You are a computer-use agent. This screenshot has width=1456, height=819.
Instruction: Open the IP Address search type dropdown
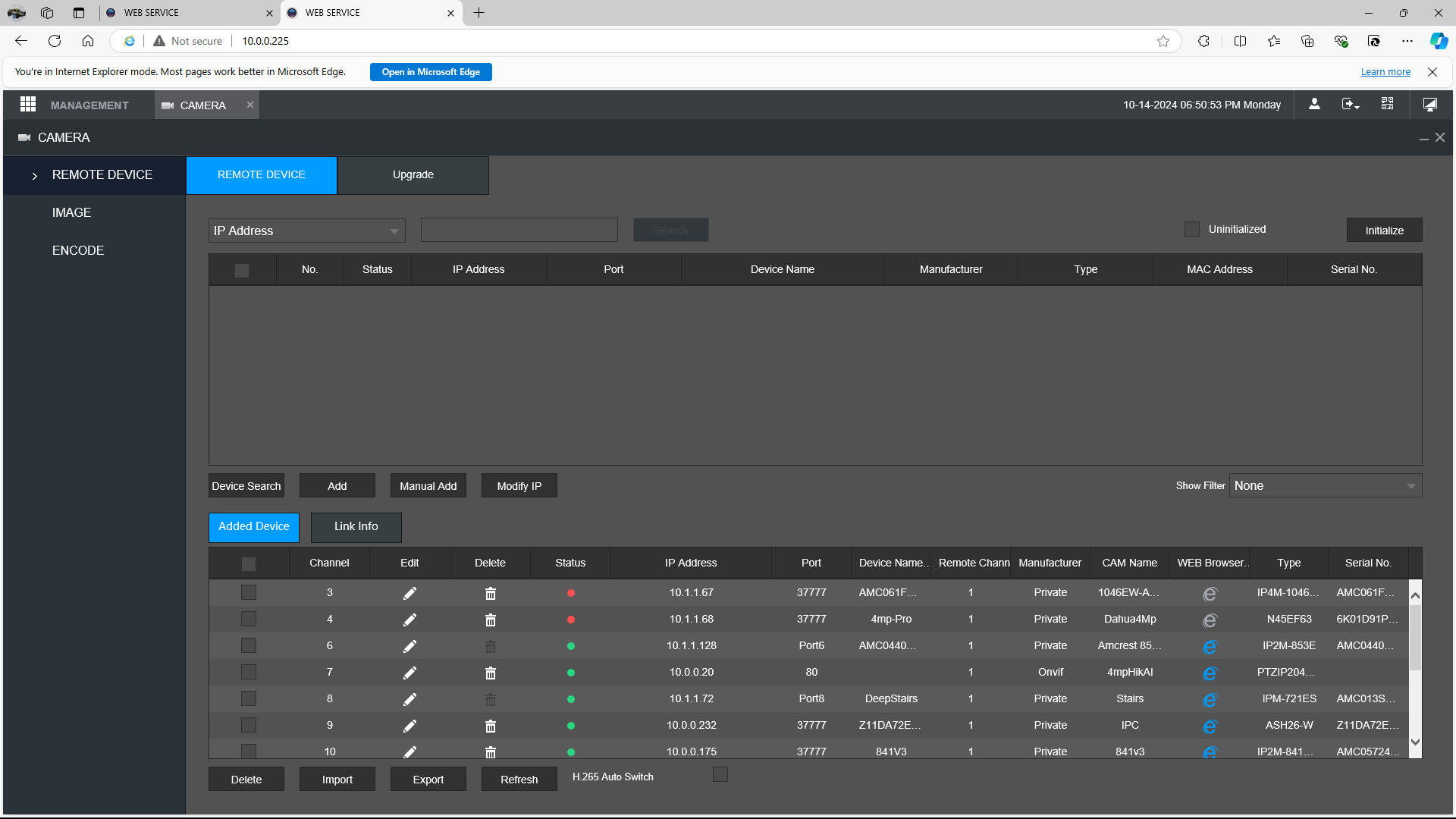coord(307,231)
